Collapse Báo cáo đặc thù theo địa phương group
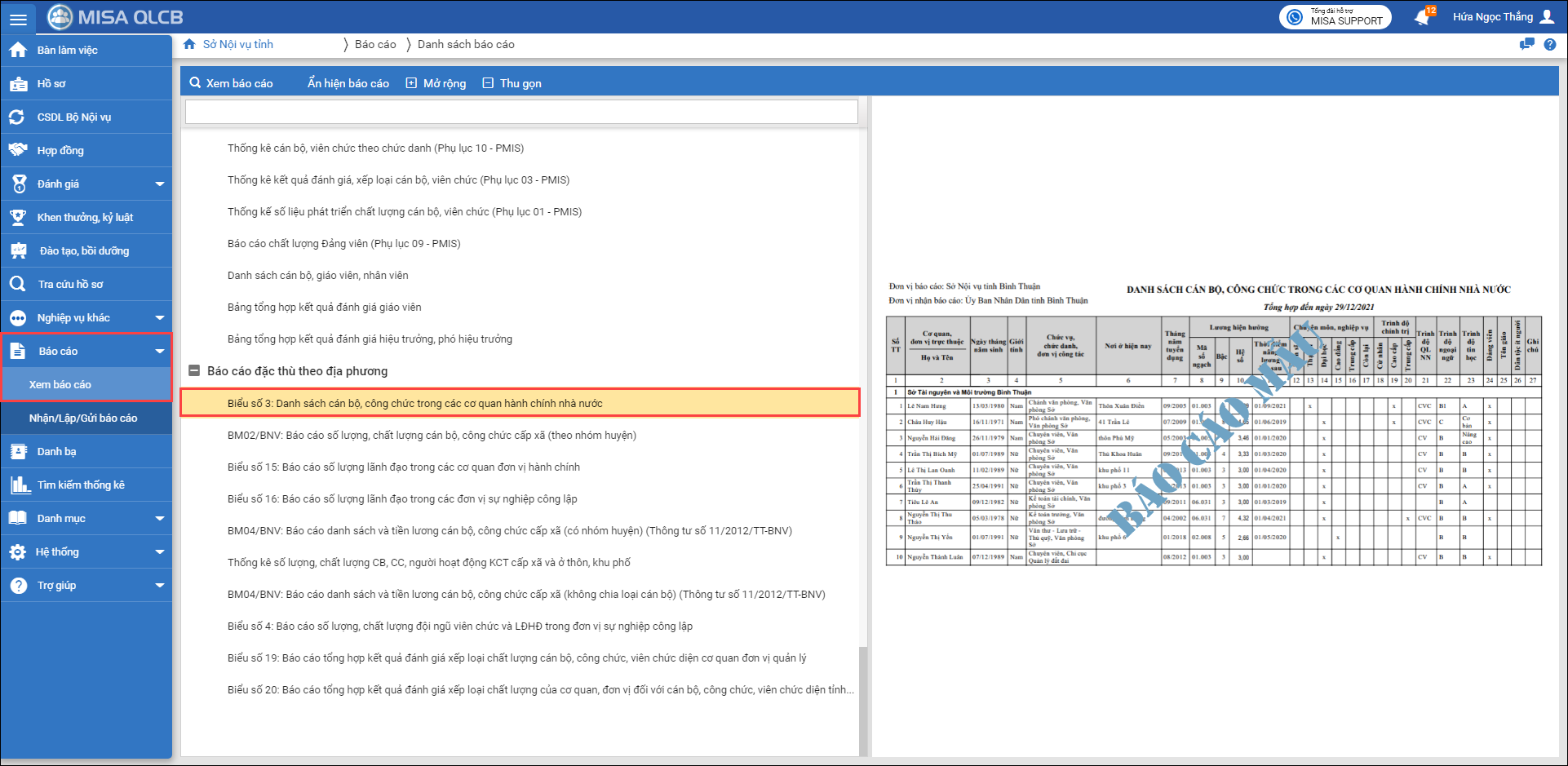This screenshot has width=1568, height=766. 194,371
